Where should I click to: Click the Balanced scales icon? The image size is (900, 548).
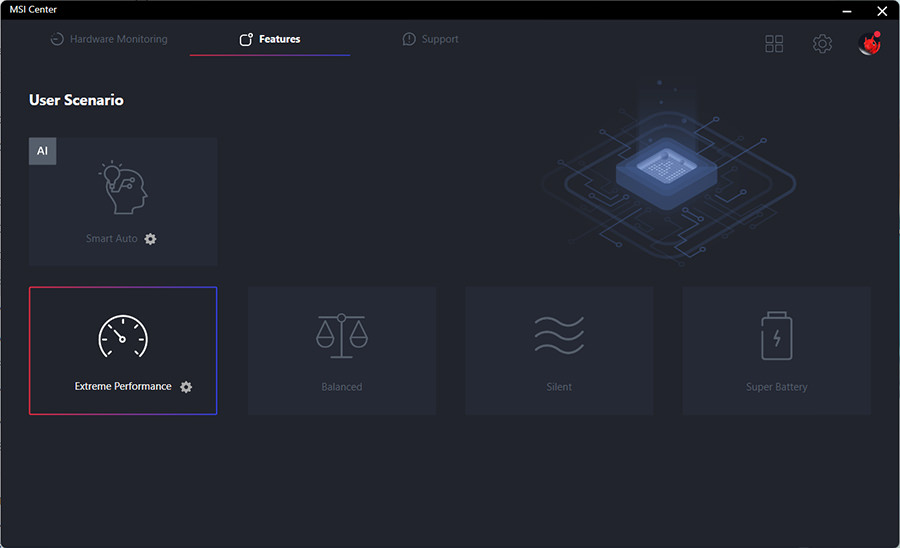click(342, 336)
